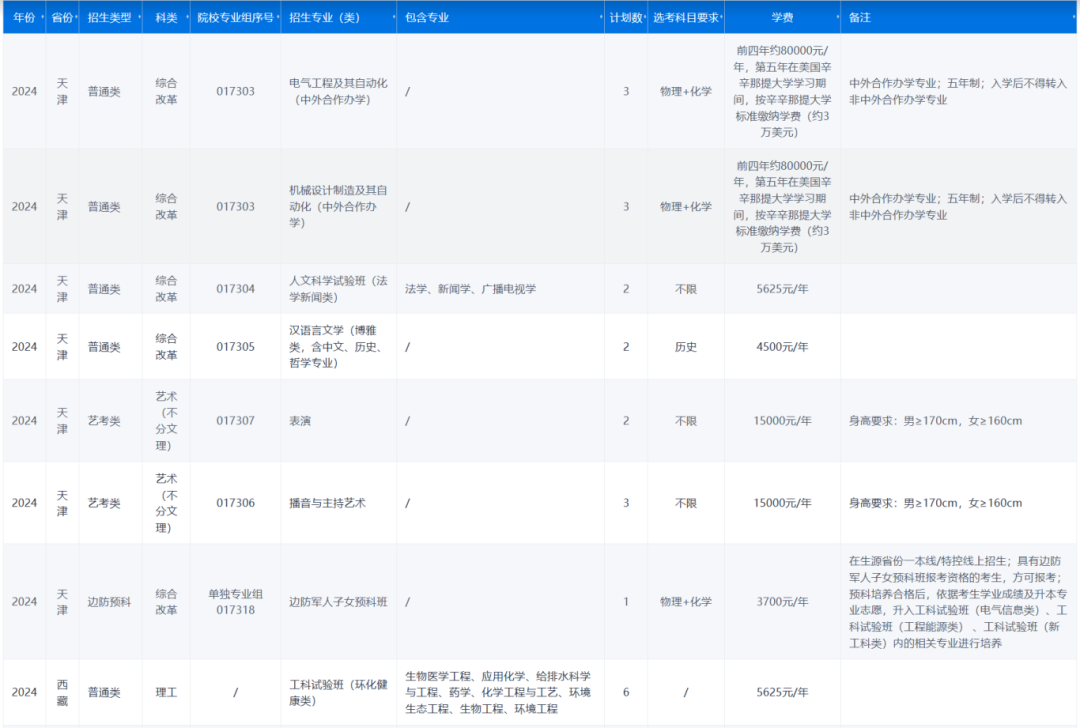Click the sort arrow beside 计划数 header

[646, 17]
